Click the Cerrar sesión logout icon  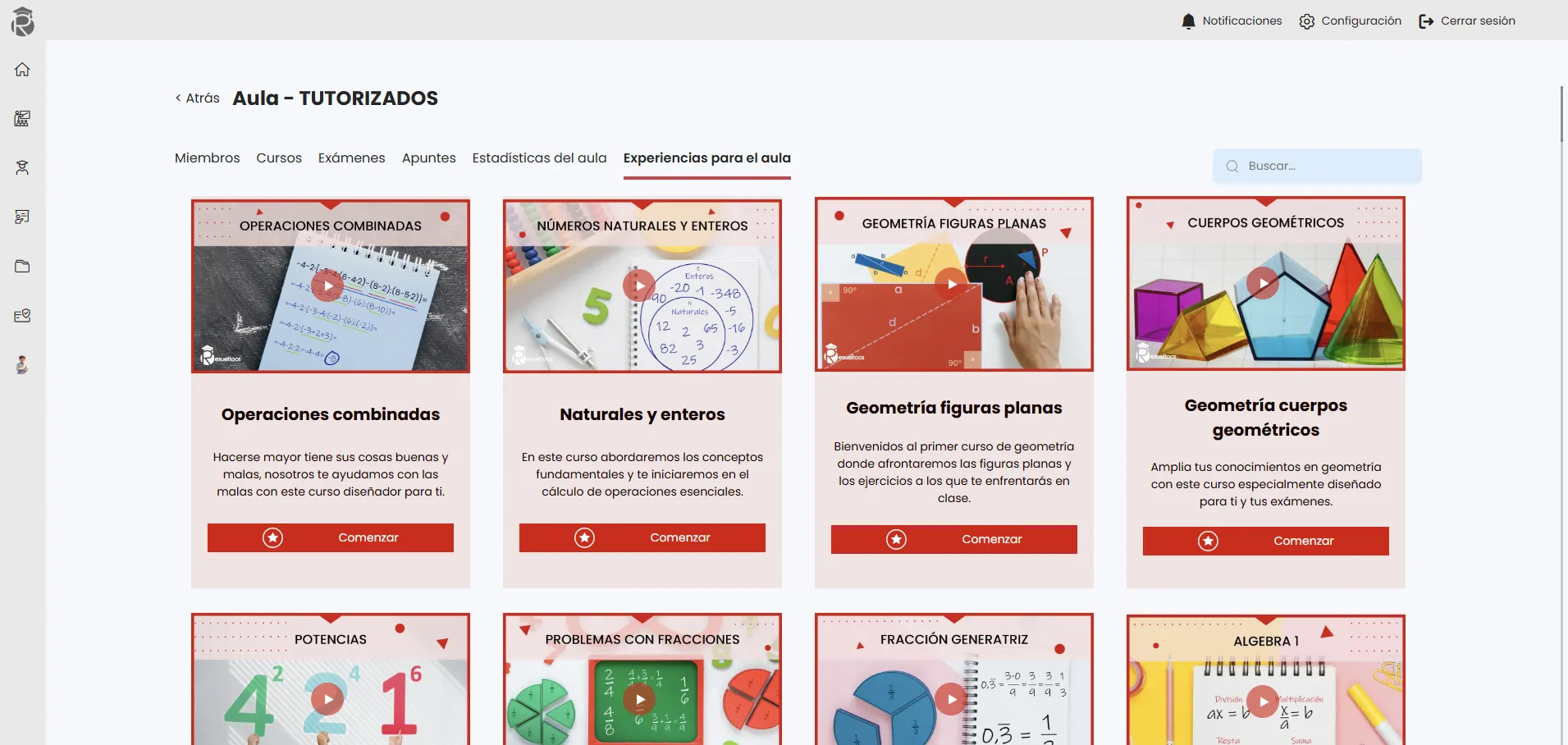click(x=1426, y=21)
